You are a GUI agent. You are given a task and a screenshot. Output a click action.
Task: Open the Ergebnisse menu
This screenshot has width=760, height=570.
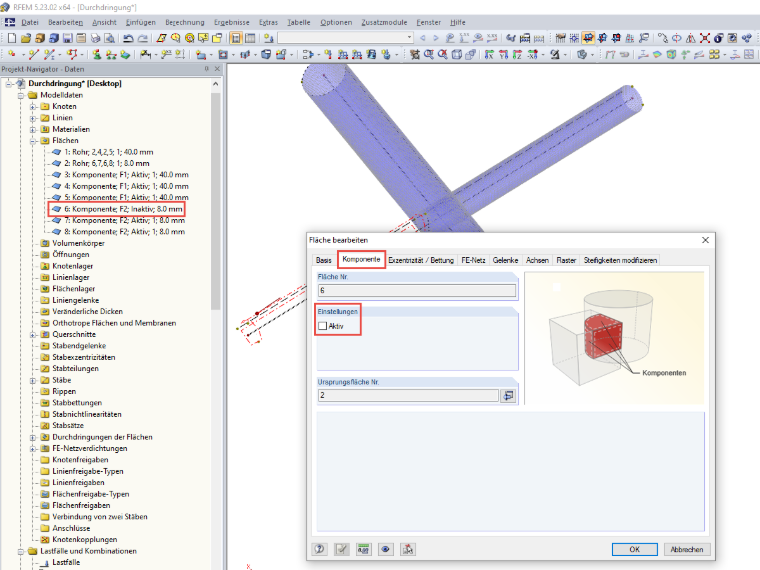tap(232, 22)
